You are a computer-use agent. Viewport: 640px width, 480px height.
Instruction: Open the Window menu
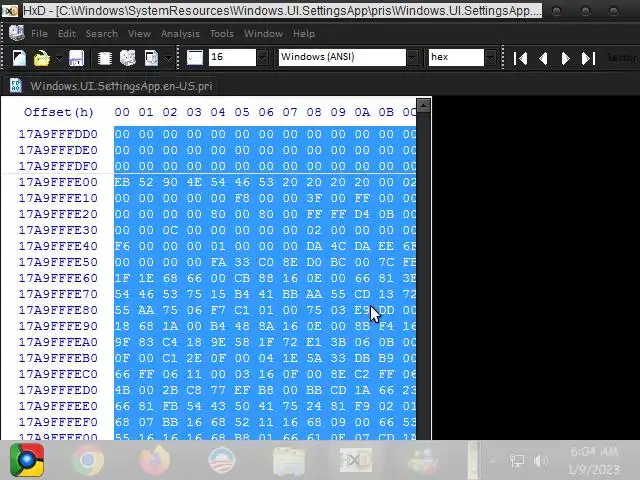[x=263, y=33]
